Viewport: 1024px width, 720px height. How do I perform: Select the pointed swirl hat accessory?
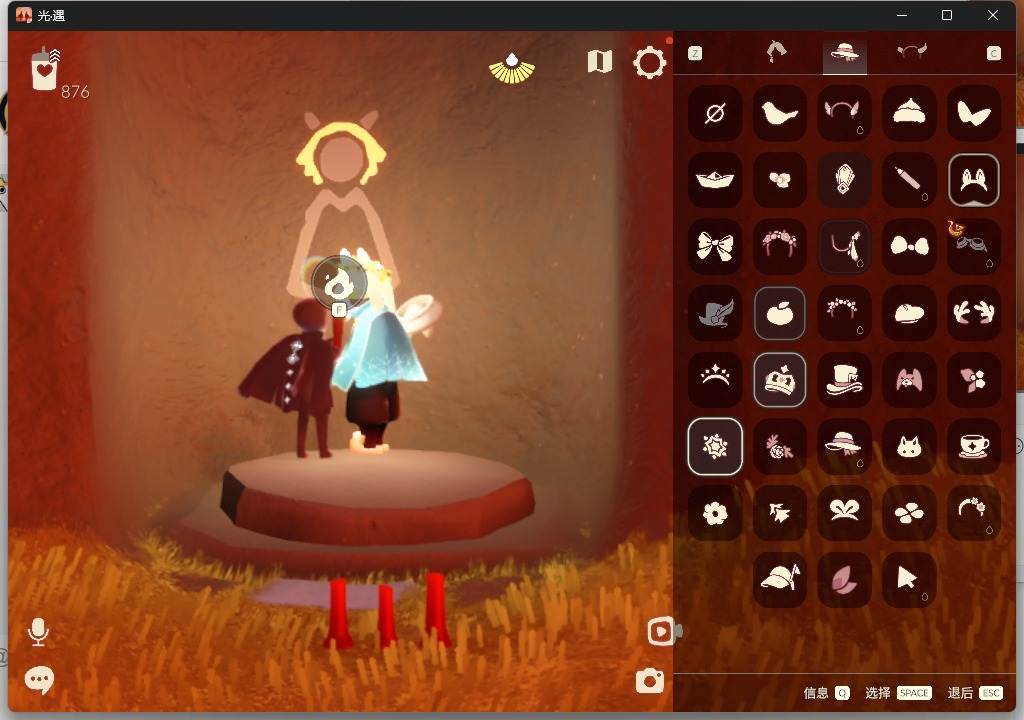[x=909, y=114]
